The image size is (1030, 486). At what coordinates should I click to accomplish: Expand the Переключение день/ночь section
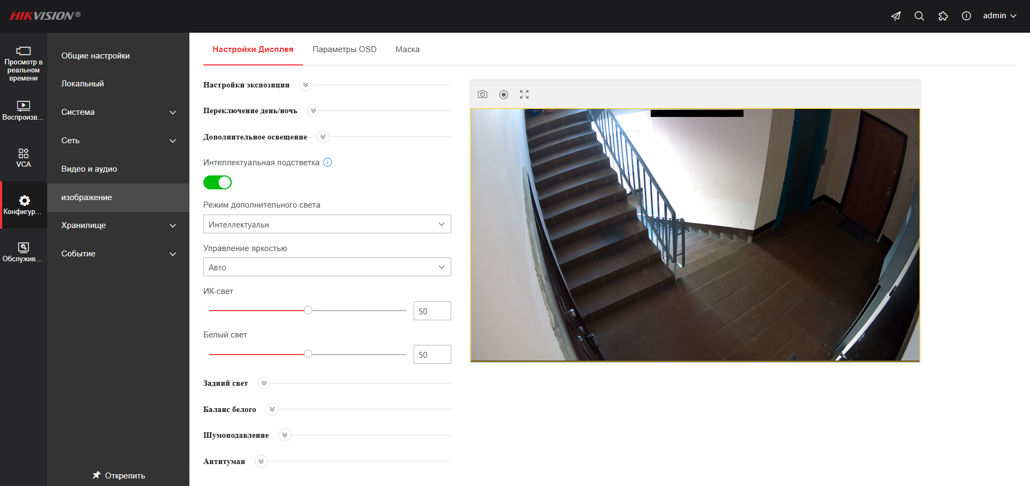coord(313,111)
